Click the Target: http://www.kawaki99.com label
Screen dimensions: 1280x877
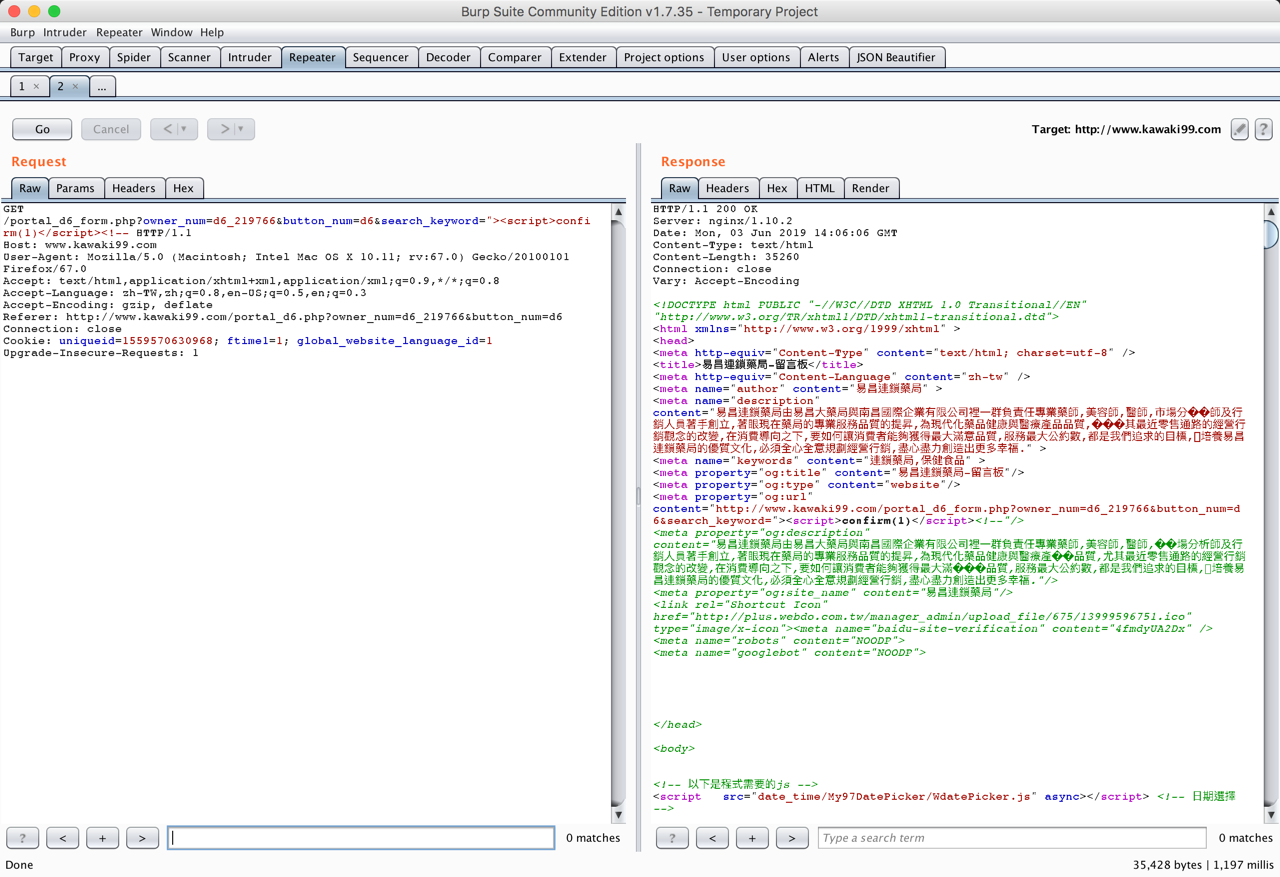tap(1126, 129)
